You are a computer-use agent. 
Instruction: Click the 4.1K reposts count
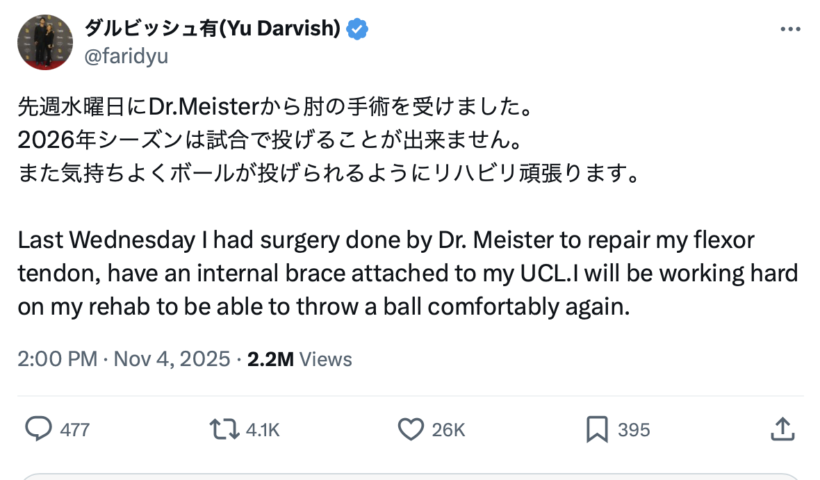[x=262, y=430]
